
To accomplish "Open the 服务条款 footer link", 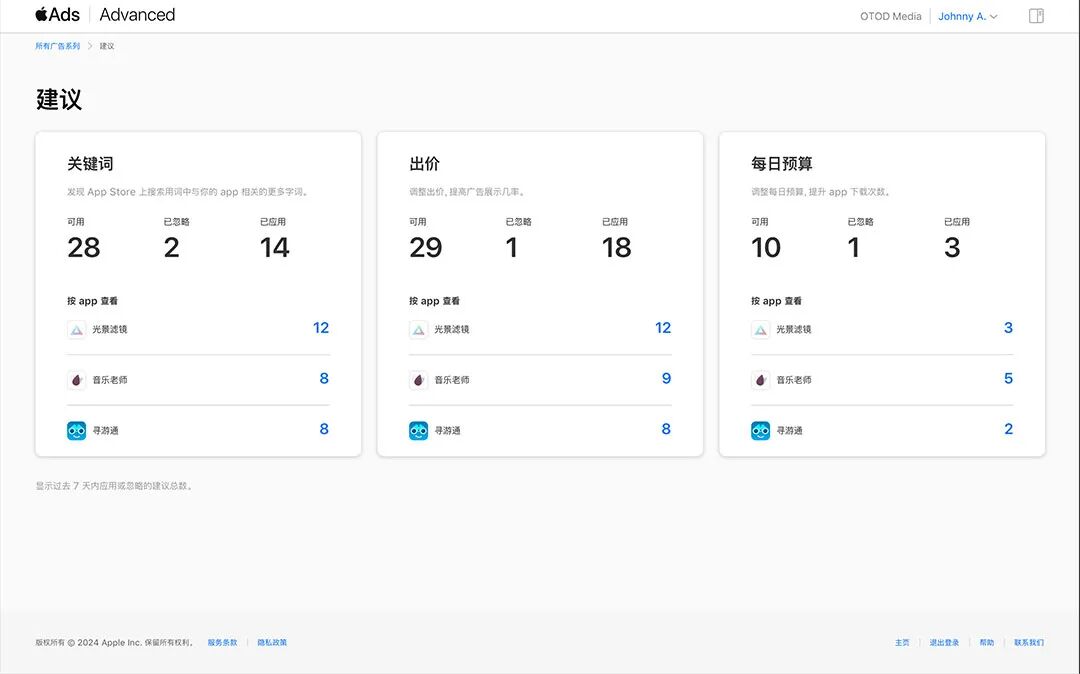I will (222, 642).
